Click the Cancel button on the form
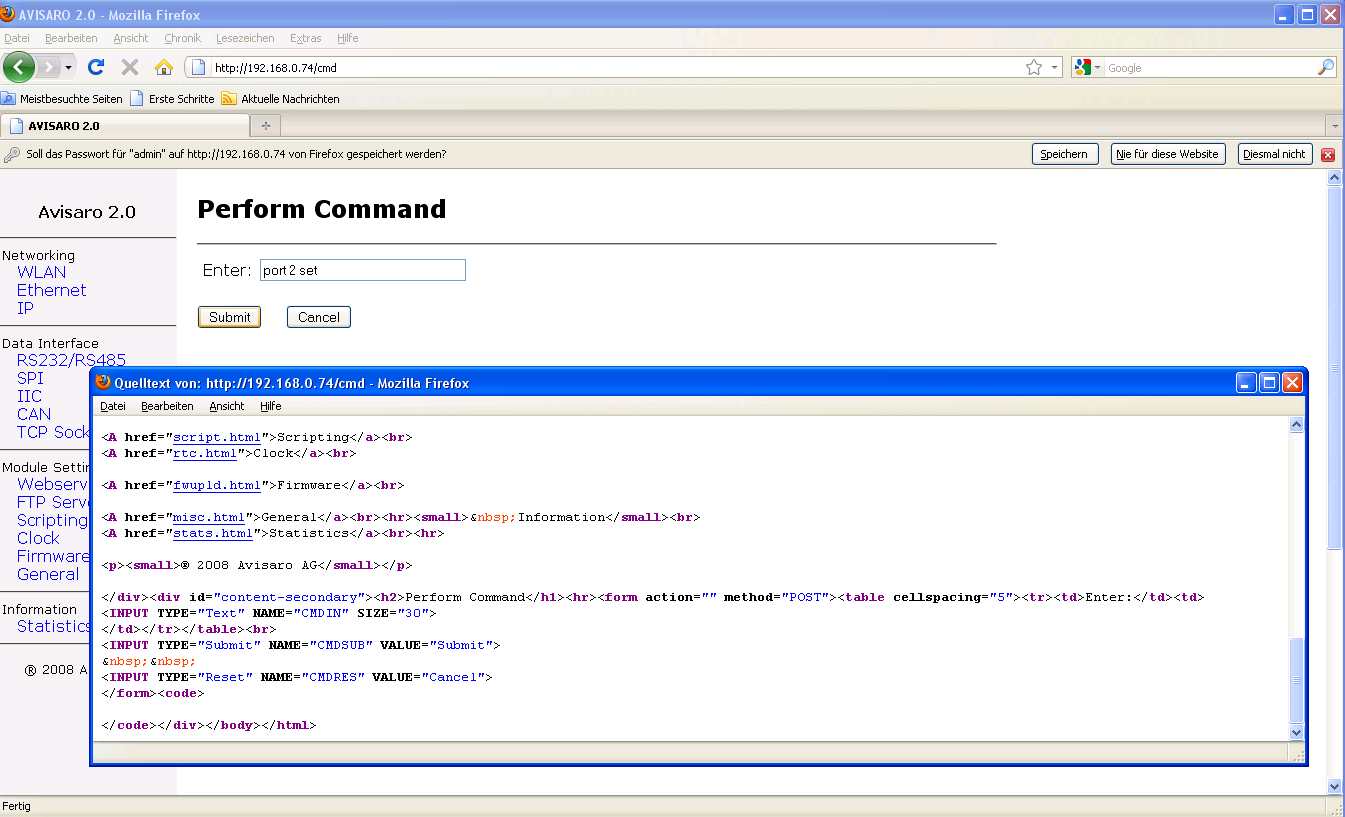Image resolution: width=1345 pixels, height=817 pixels. tap(319, 317)
